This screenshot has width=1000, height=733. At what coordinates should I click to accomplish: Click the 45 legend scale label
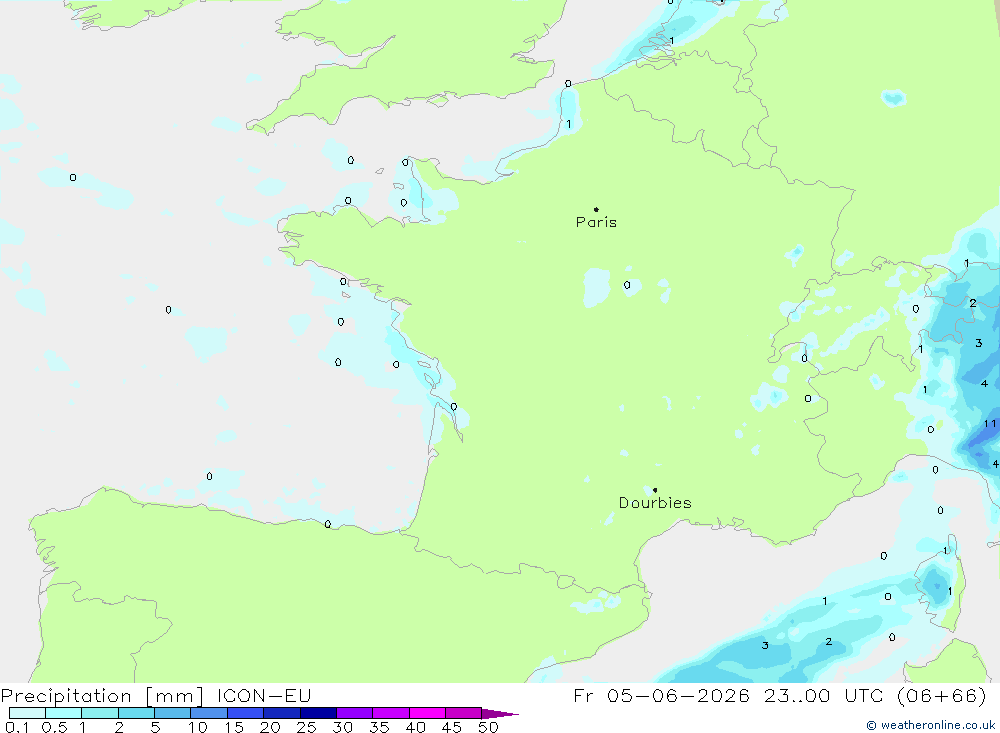coord(452,727)
